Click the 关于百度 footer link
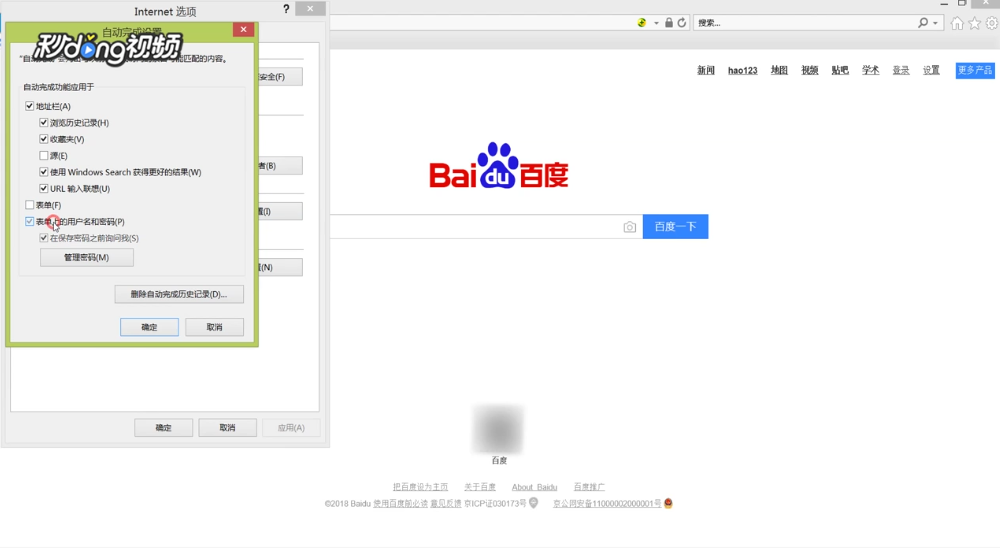 pyautogui.click(x=480, y=487)
